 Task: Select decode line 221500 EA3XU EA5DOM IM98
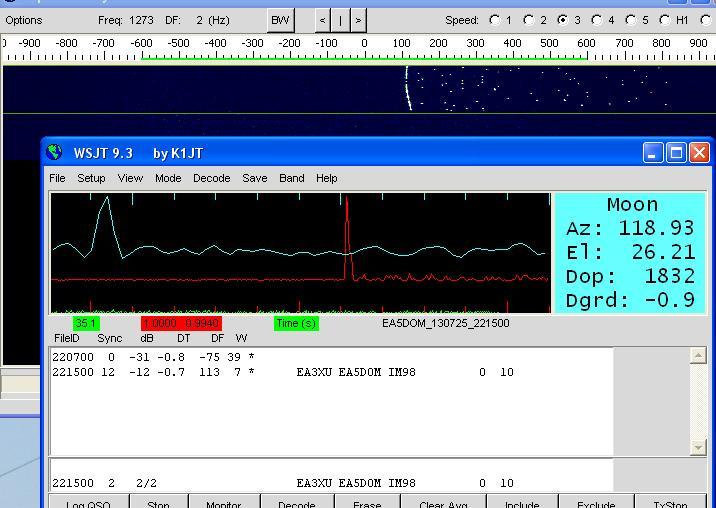coord(283,372)
